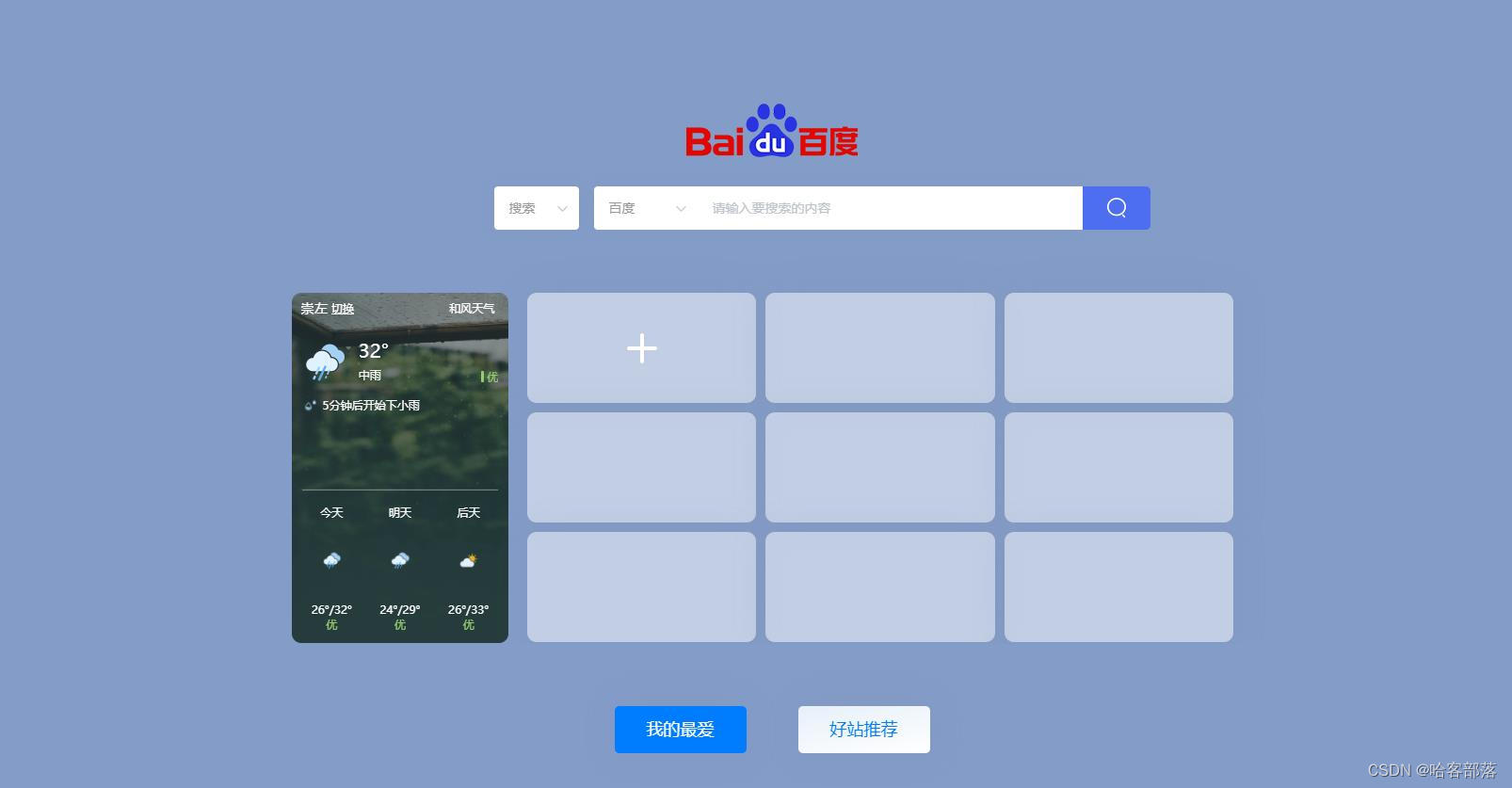Screen dimensions: 1512x788
Task: Click 切换 to change city
Action: tap(343, 309)
